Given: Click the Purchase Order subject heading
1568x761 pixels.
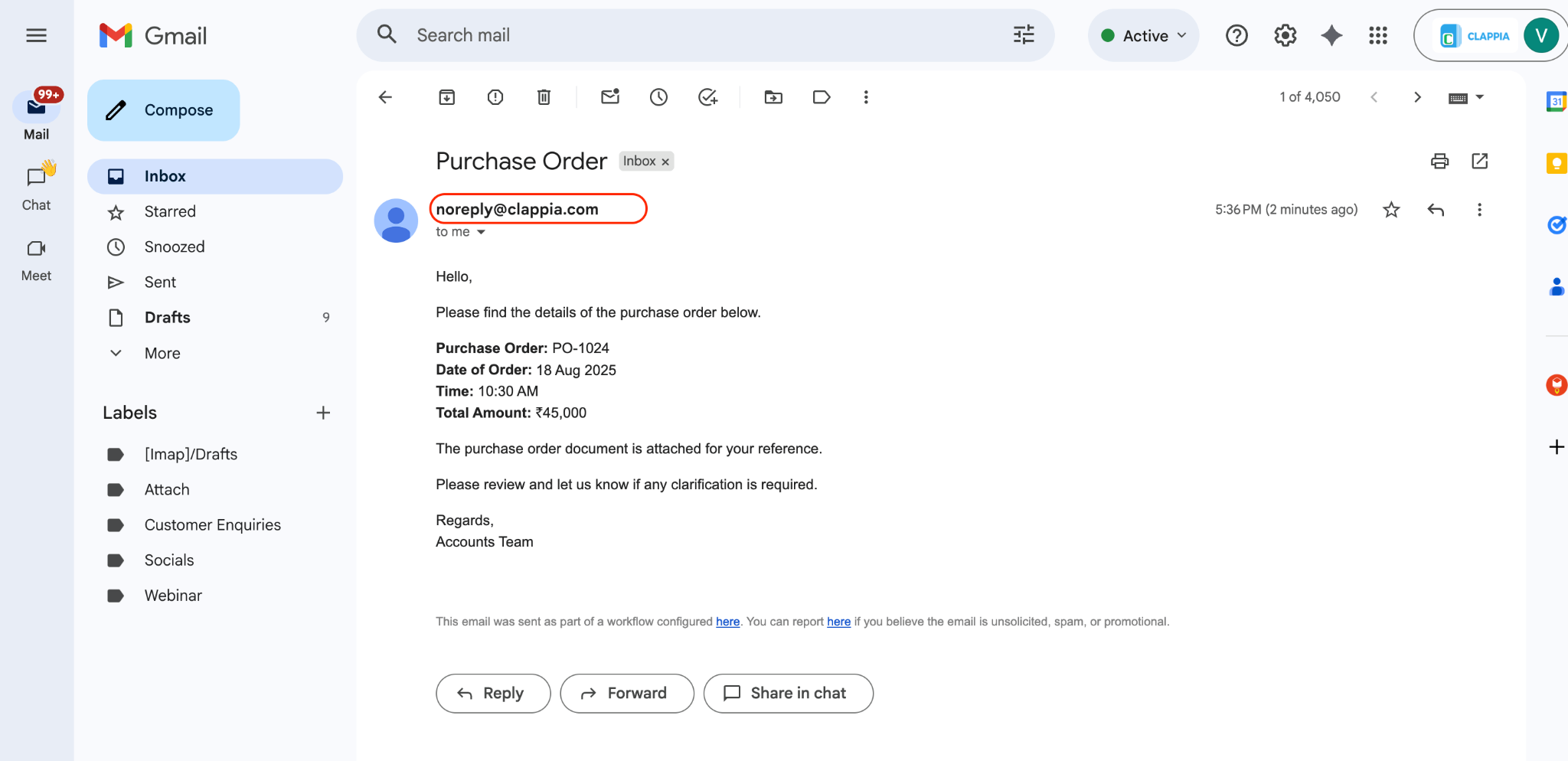Looking at the screenshot, I should click(x=521, y=162).
